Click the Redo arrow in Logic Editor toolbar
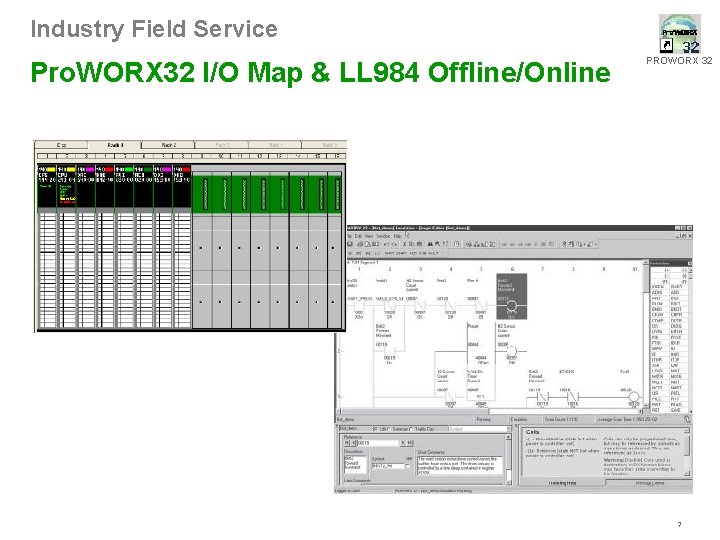The width and height of the screenshot is (720, 540). pos(394,244)
